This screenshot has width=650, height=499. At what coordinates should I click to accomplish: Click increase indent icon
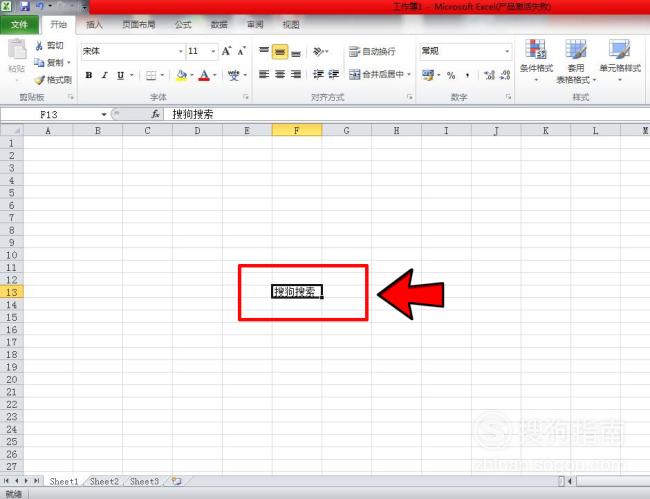pos(334,75)
